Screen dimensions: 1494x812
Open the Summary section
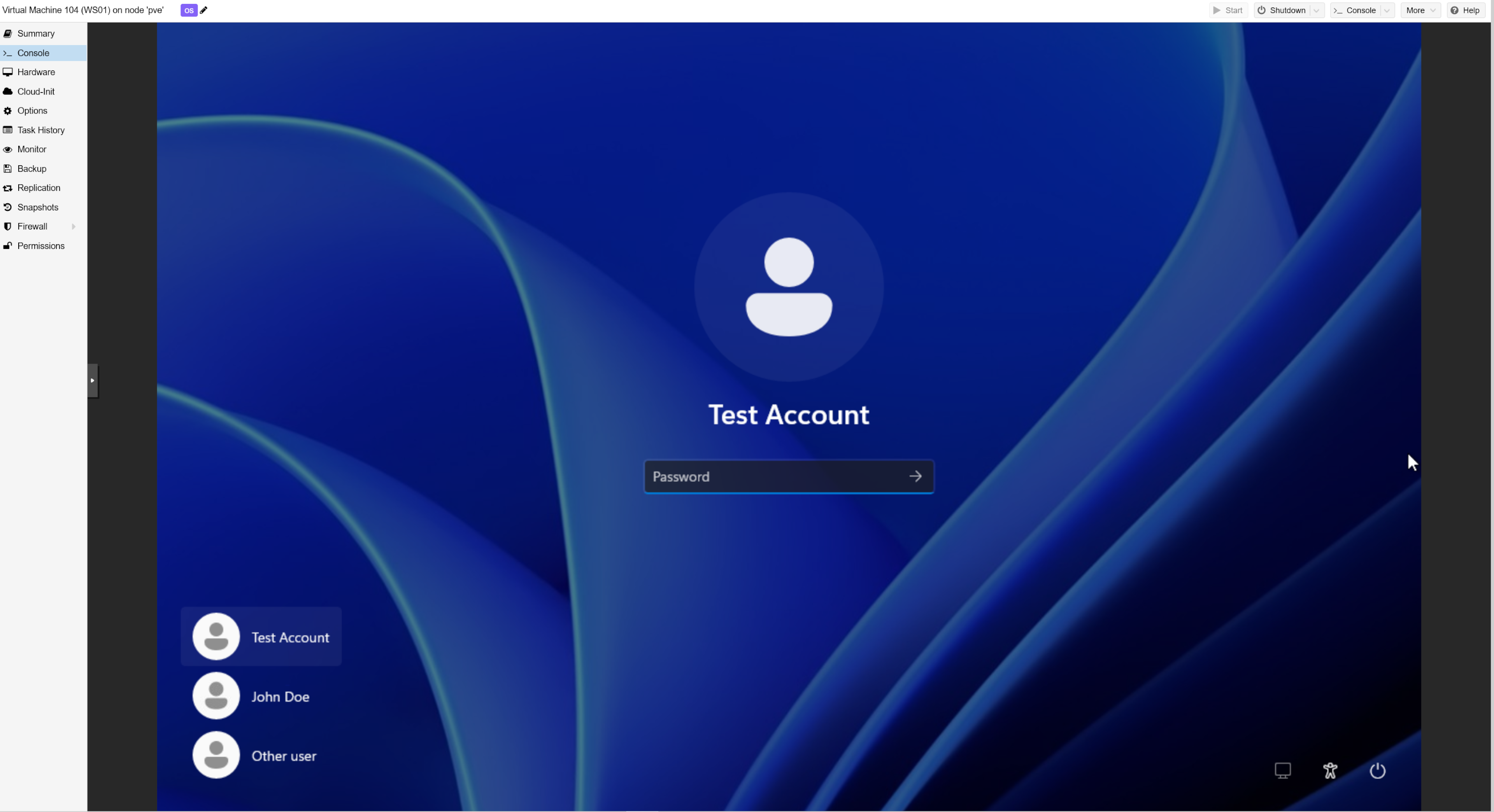pos(44,33)
